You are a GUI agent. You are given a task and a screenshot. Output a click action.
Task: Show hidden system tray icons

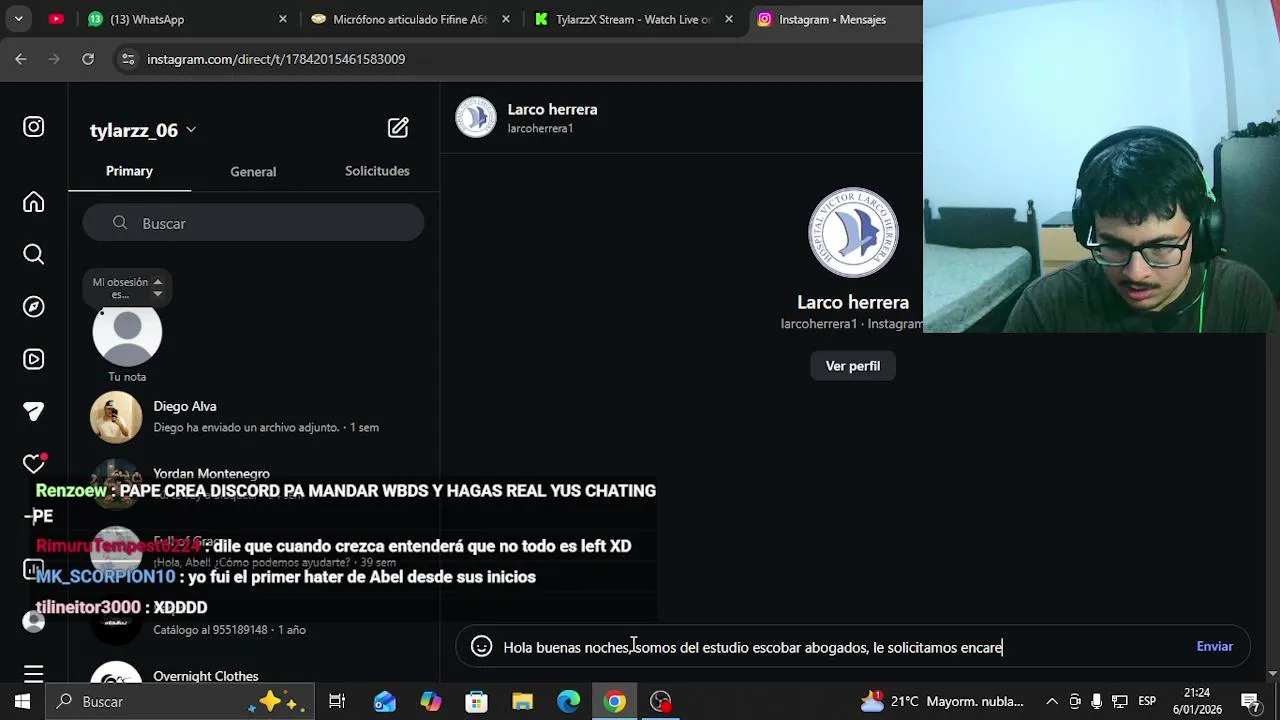[x=1052, y=701]
